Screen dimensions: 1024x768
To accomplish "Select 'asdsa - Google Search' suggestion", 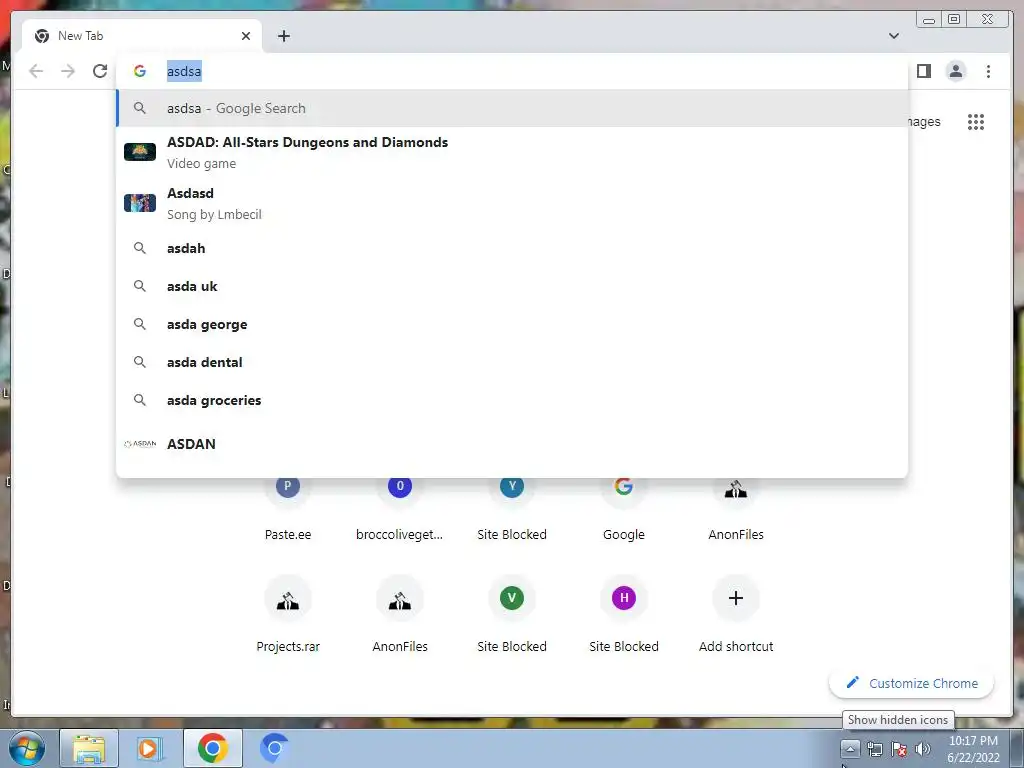I will point(512,108).
